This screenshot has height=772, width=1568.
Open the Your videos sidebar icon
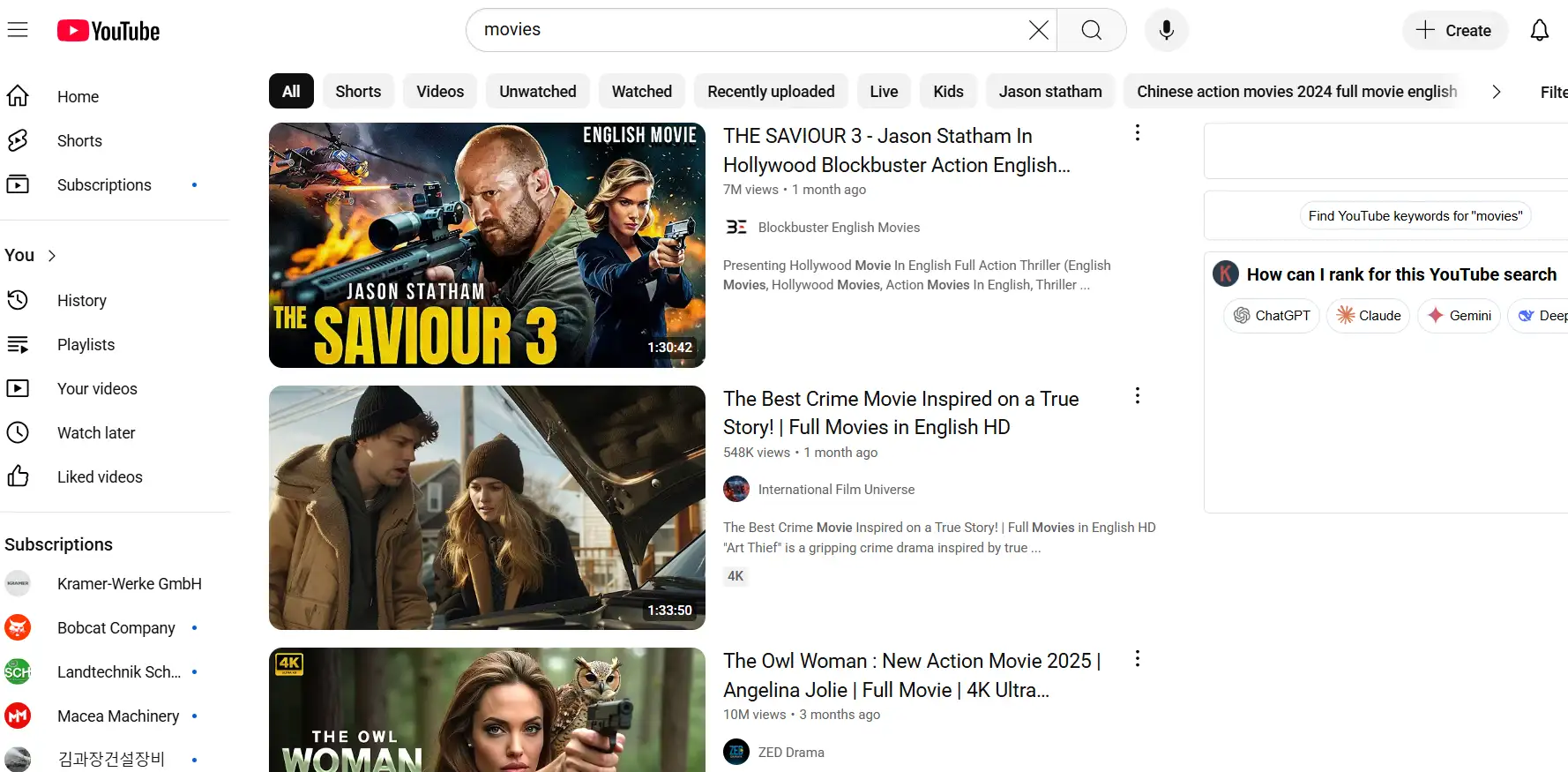[18, 388]
